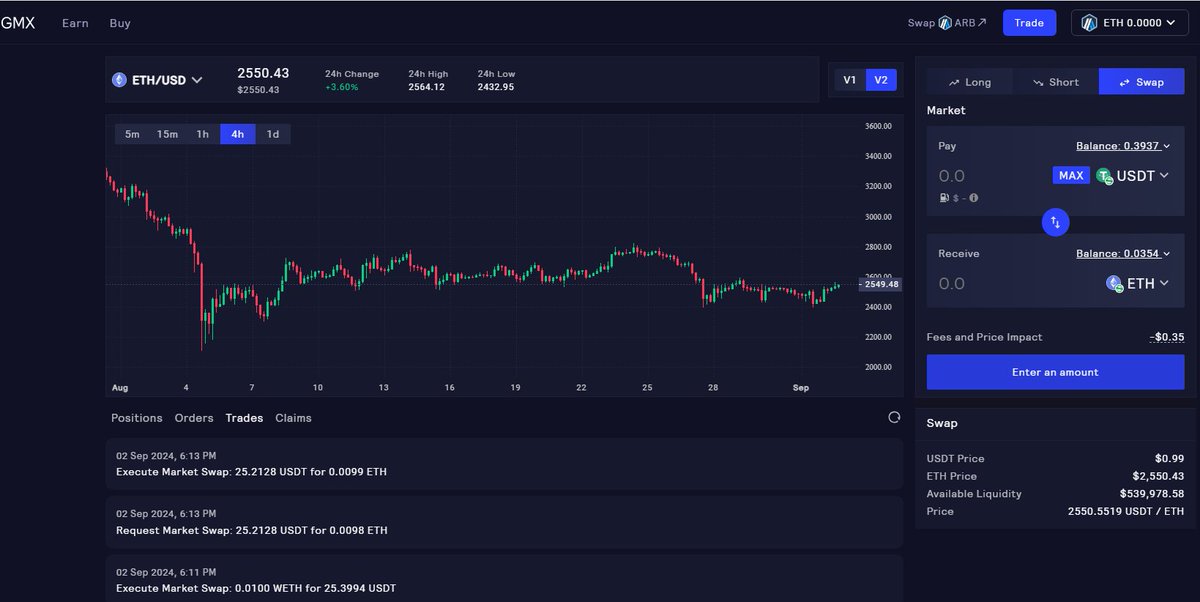Click the MAX button
The width and height of the screenshot is (1200, 602).
1071,176
